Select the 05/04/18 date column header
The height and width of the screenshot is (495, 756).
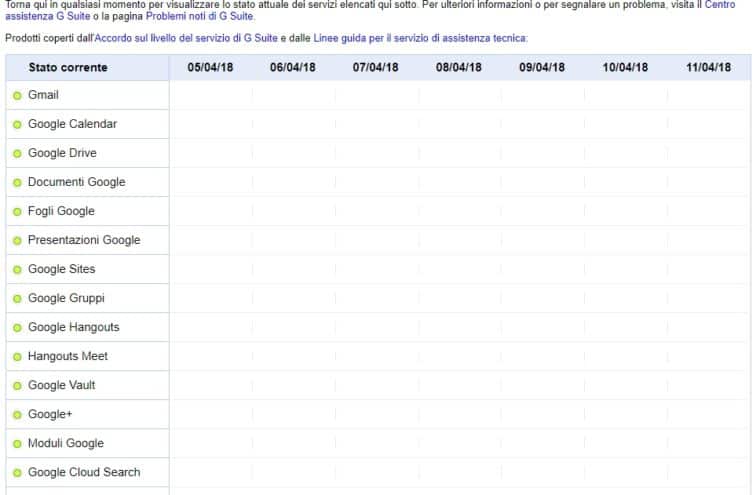210,67
